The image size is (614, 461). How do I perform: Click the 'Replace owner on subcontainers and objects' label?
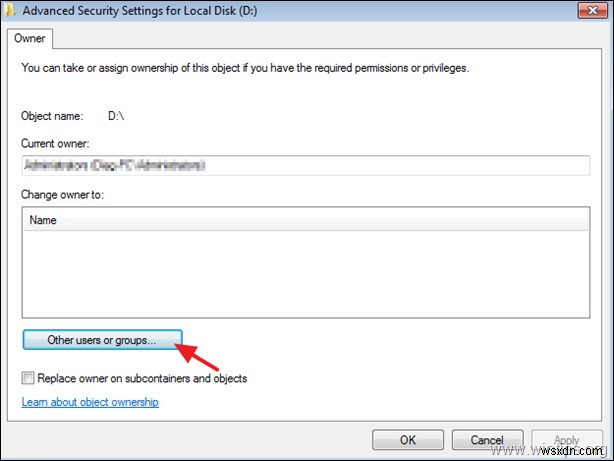tap(142, 379)
